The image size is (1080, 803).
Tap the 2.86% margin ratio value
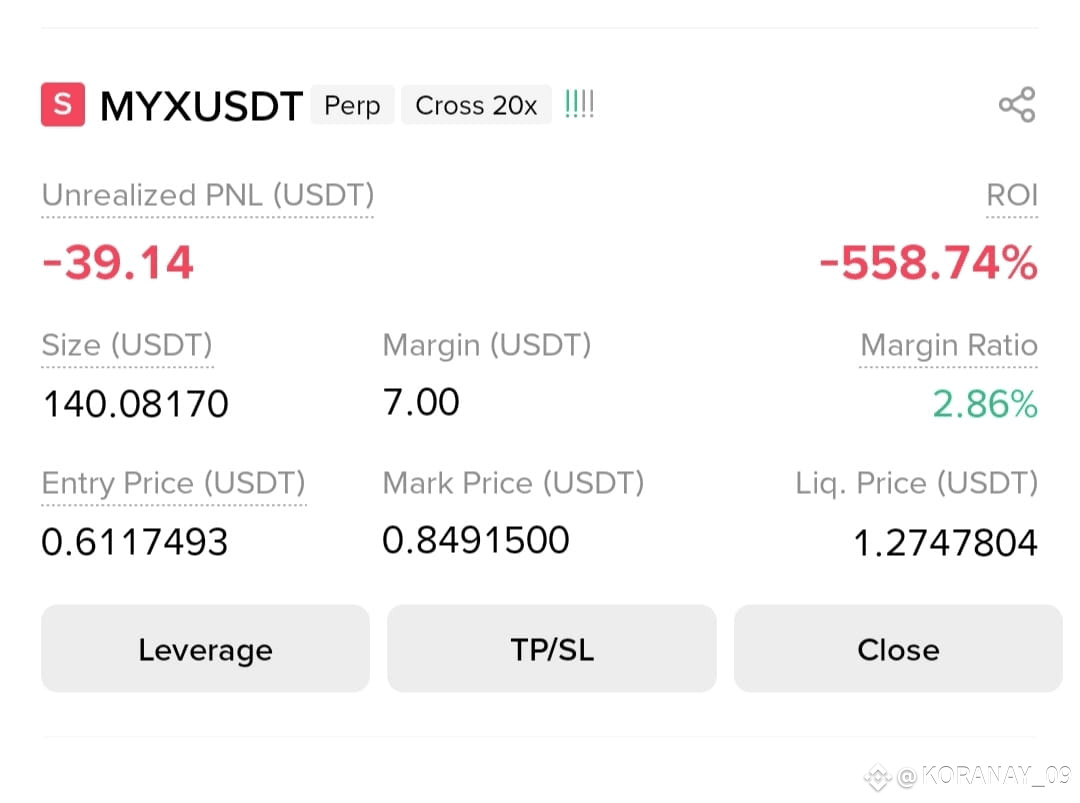click(x=985, y=404)
